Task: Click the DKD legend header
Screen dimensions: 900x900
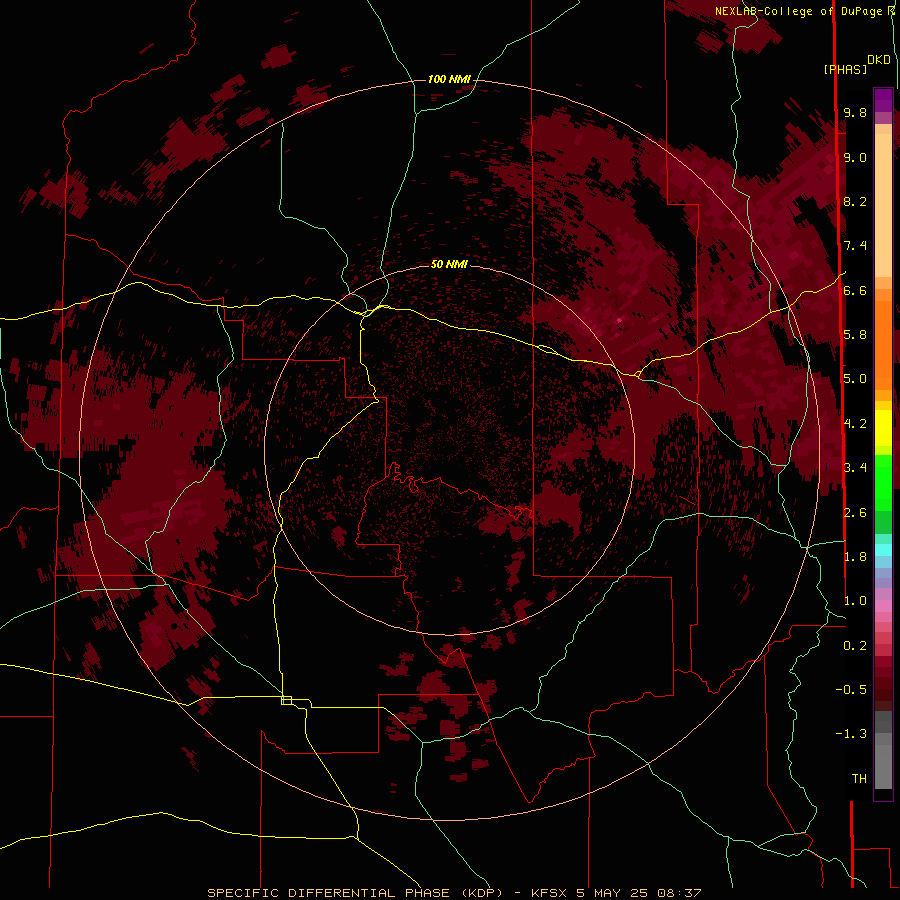Action: point(879,60)
